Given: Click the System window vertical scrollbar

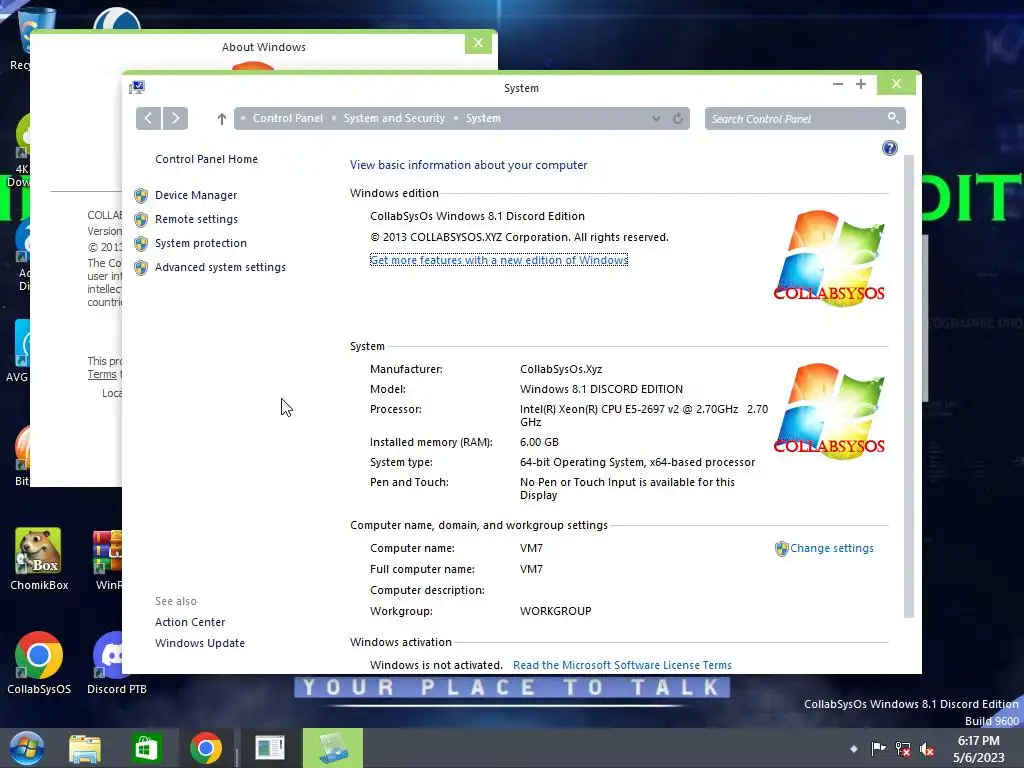Looking at the screenshot, I should 908,385.
